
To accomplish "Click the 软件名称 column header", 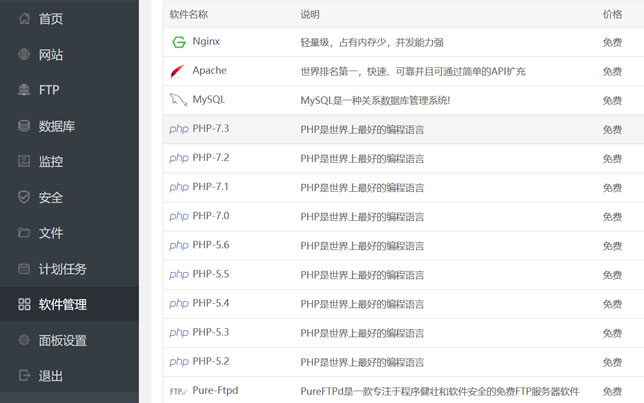I will pos(189,14).
